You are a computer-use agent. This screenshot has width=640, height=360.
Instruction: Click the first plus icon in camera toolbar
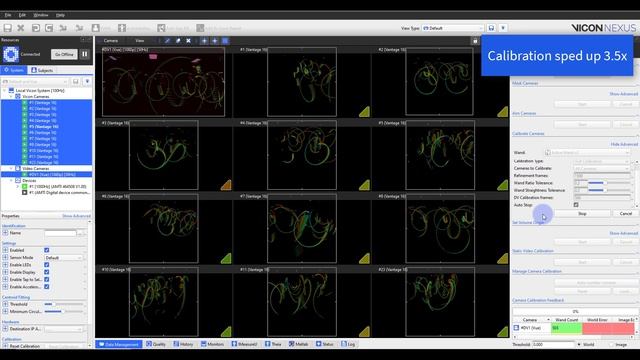(x=204, y=41)
